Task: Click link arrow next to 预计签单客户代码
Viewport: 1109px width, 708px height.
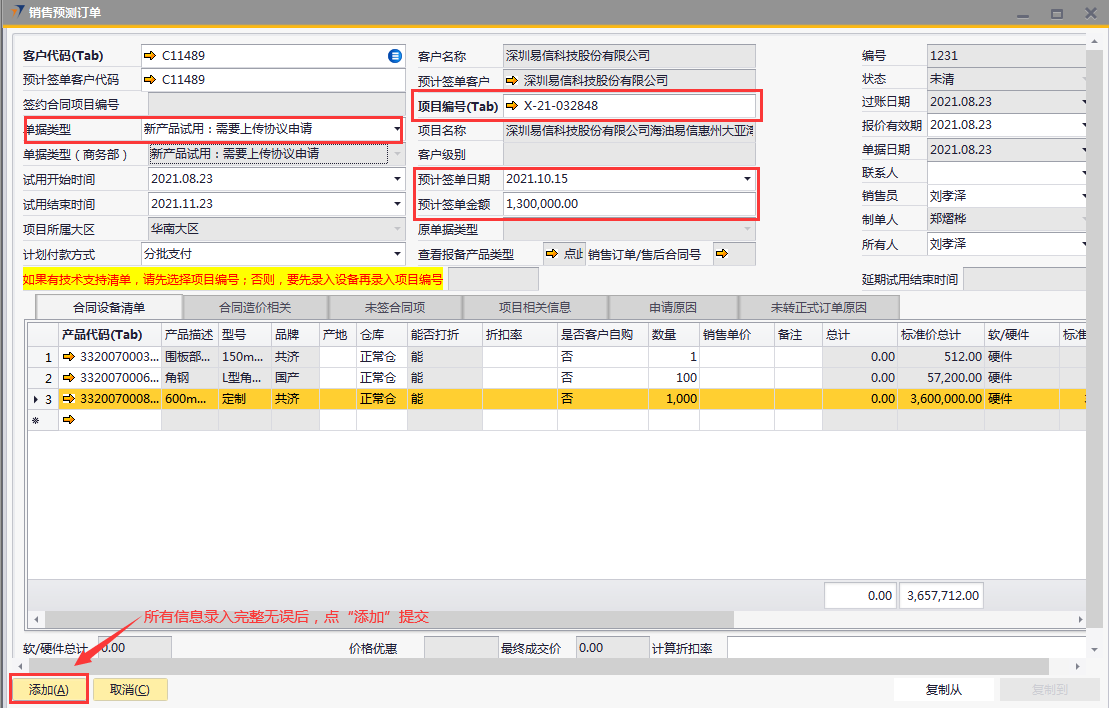Action: 150,80
